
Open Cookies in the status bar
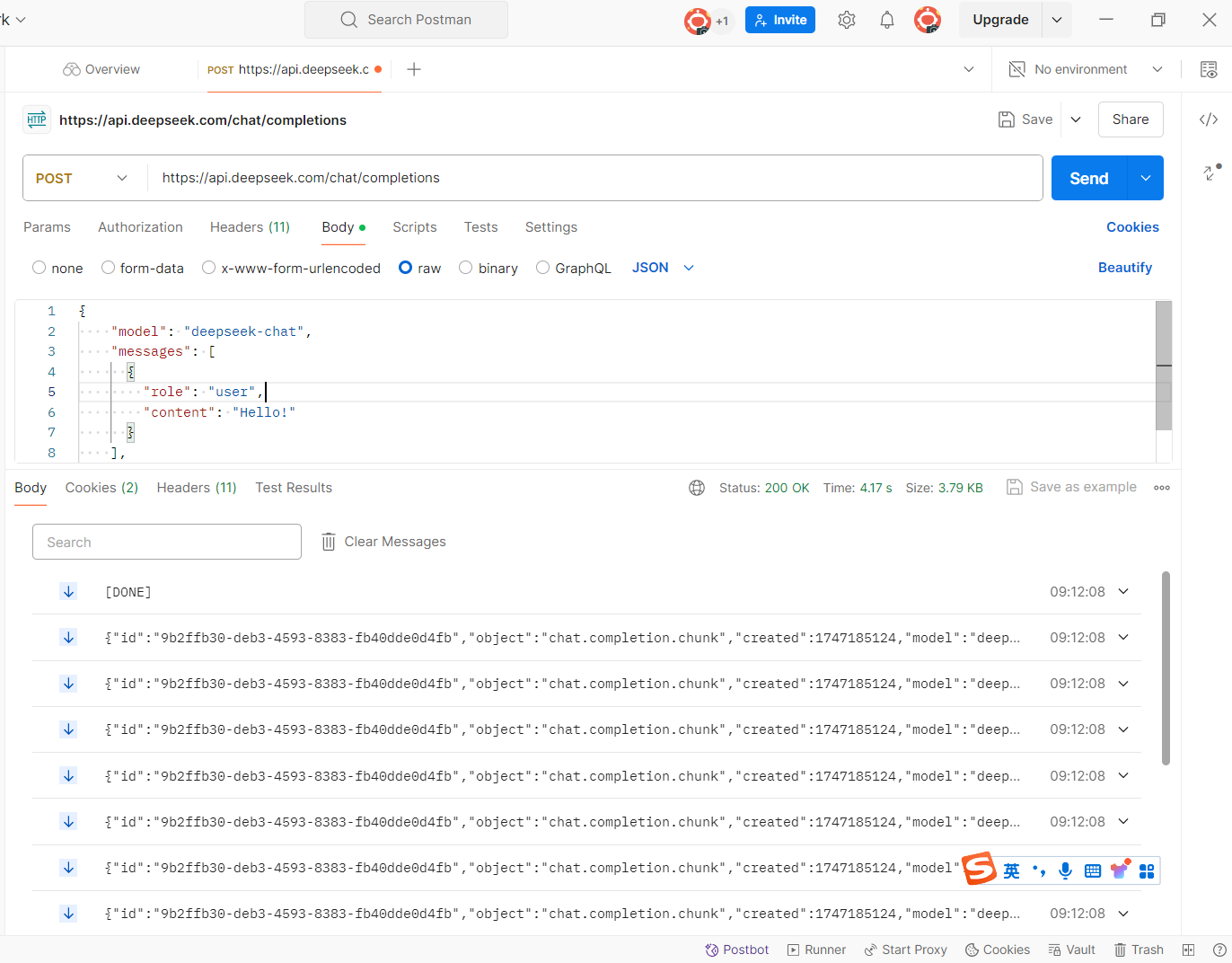(997, 950)
